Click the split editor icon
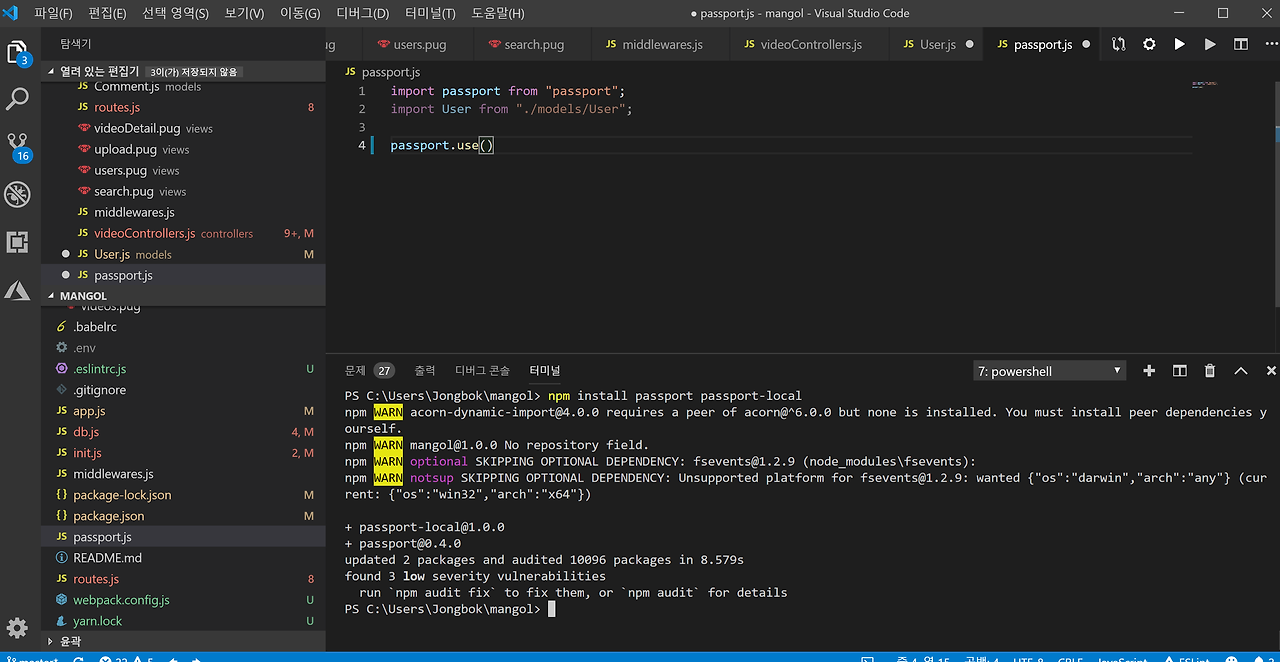This screenshot has height=662, width=1280. point(1240,45)
